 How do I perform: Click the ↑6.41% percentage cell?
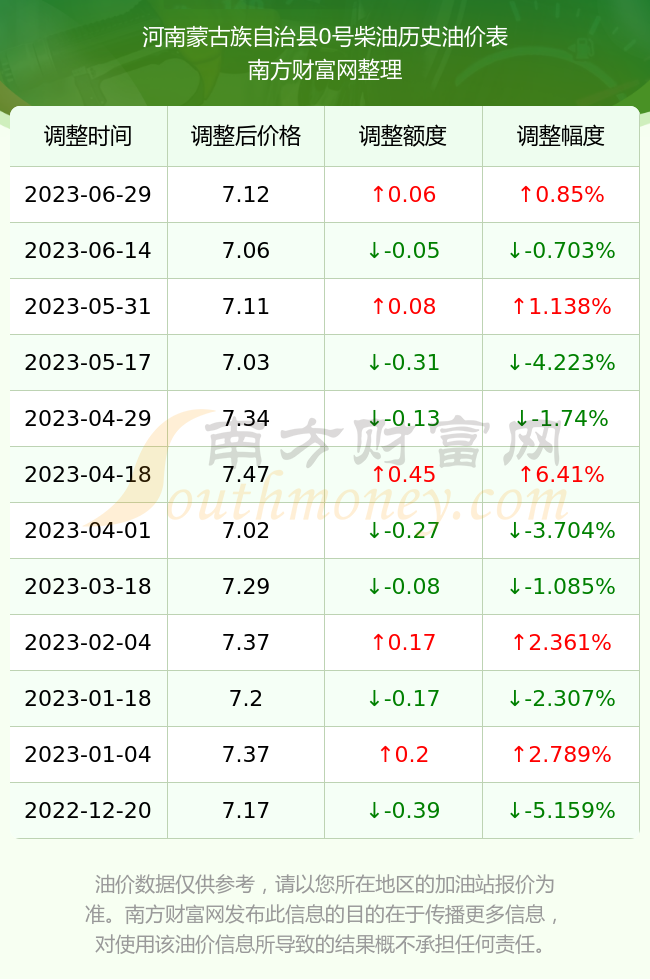(561, 474)
